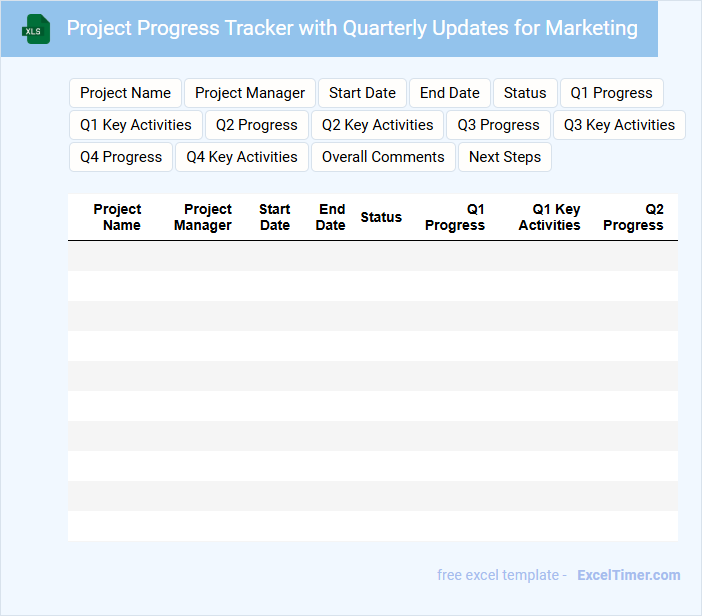Click the green XLS file icon
Screen dimensions: 702x616
(36, 29)
